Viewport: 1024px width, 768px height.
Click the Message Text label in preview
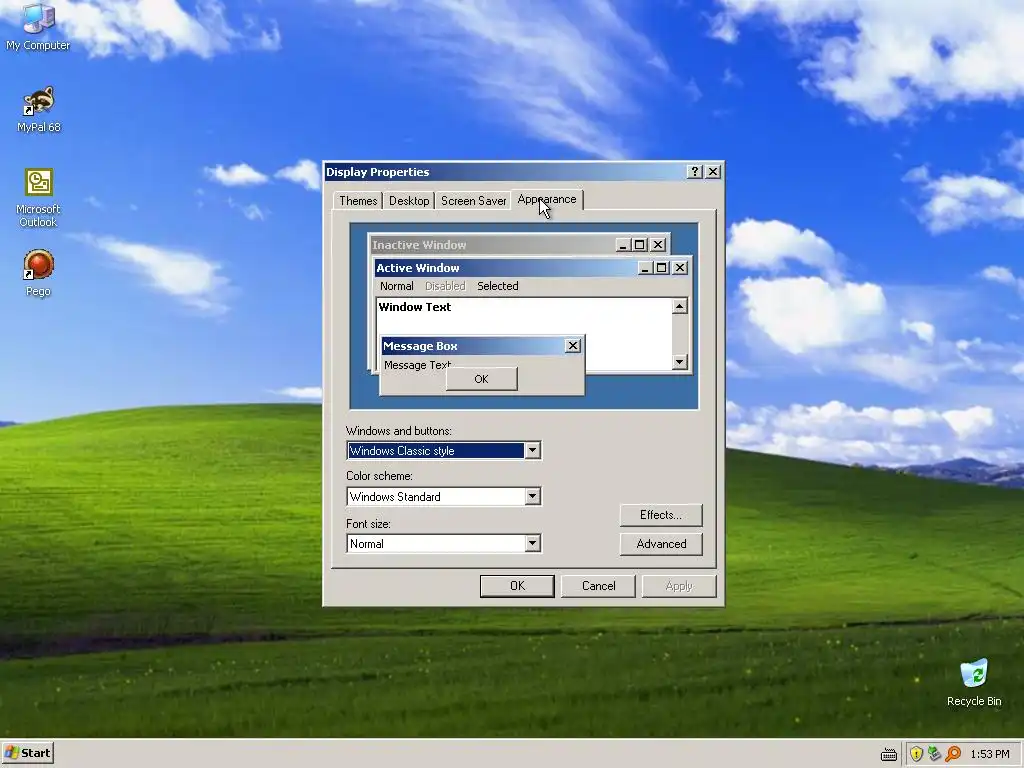pos(417,365)
